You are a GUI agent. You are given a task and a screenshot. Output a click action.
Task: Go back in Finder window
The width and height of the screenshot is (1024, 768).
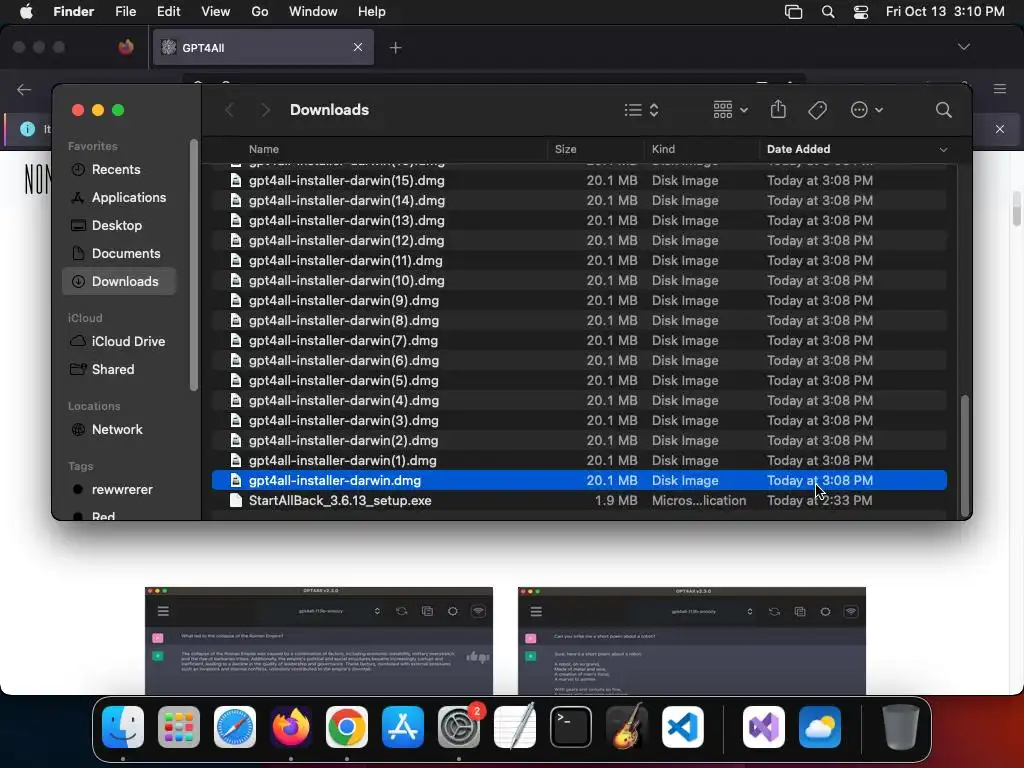pos(229,110)
